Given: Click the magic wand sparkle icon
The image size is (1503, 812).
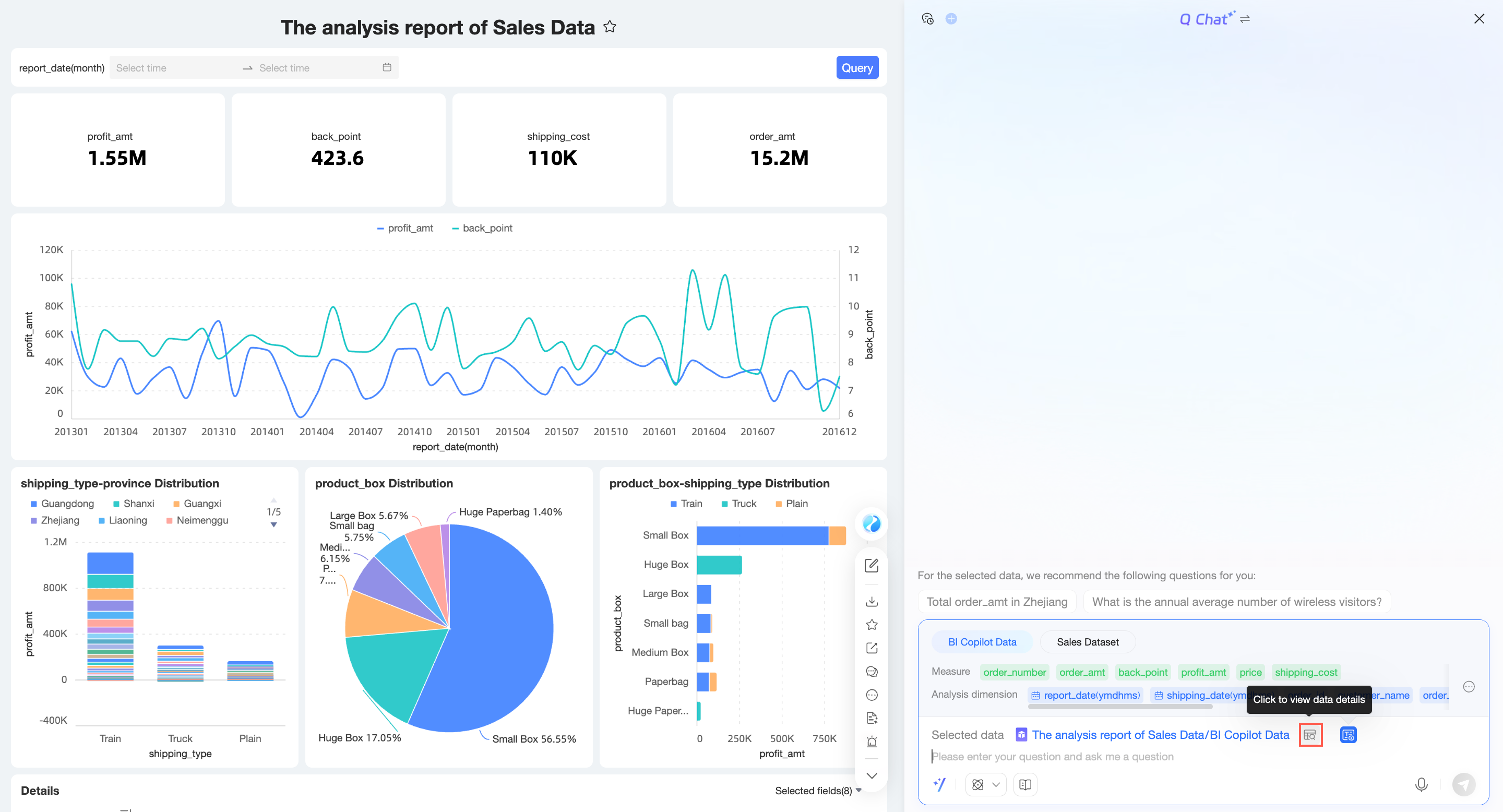Looking at the screenshot, I should tap(939, 784).
